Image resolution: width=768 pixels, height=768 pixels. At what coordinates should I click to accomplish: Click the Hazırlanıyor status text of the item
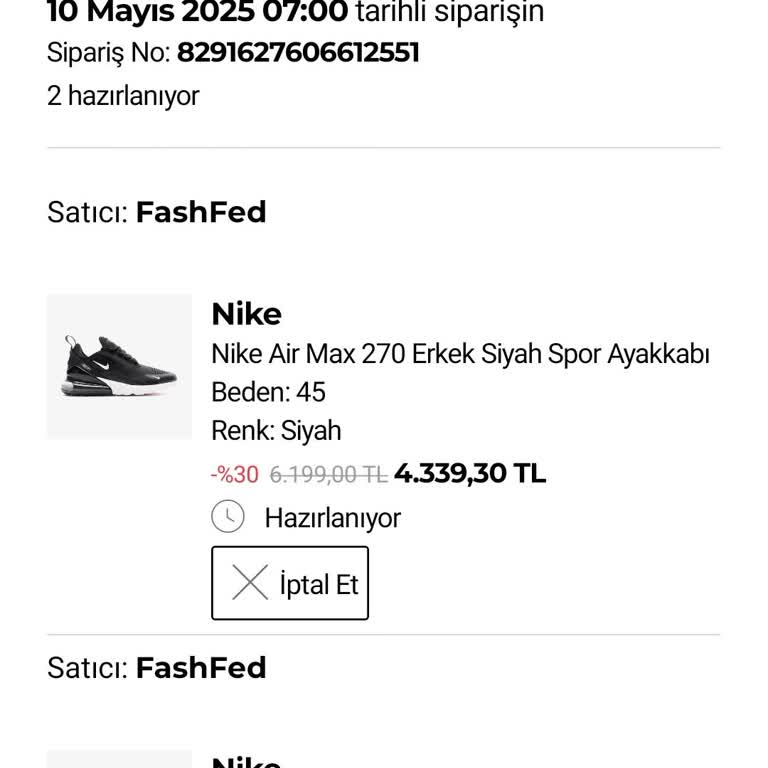pyautogui.click(x=332, y=518)
